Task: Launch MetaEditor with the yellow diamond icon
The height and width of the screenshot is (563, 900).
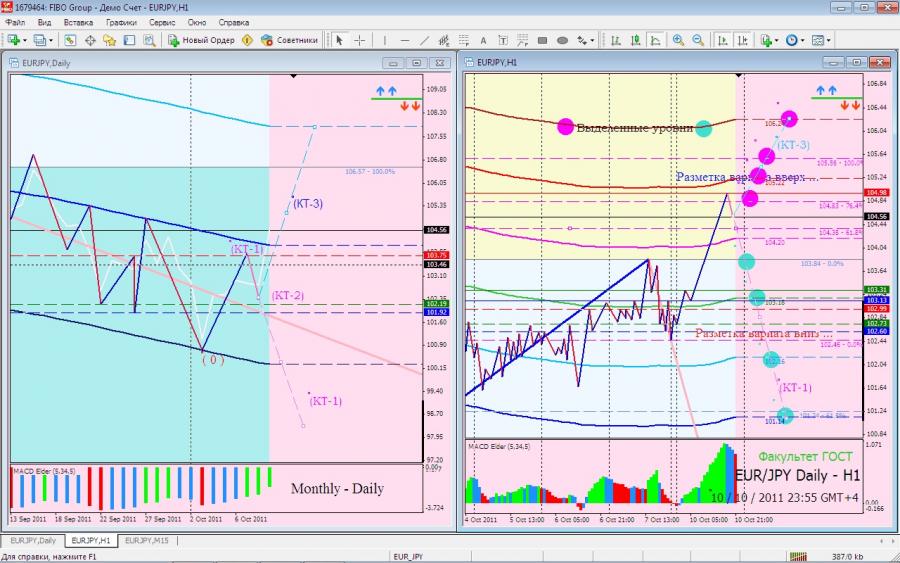Action: [247, 40]
